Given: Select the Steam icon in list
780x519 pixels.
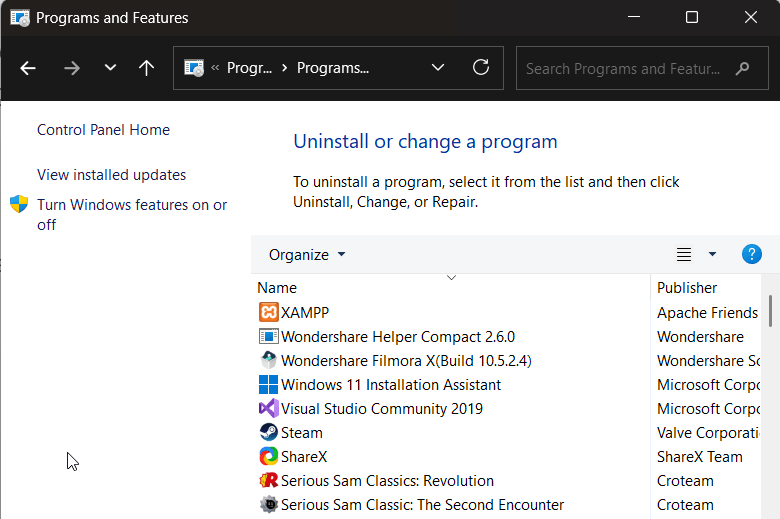Looking at the screenshot, I should point(268,433).
